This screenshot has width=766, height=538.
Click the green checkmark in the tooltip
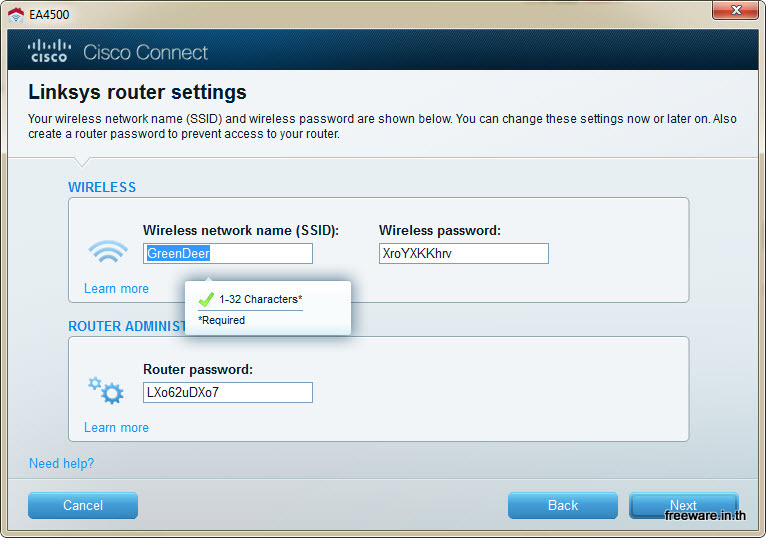click(206, 299)
